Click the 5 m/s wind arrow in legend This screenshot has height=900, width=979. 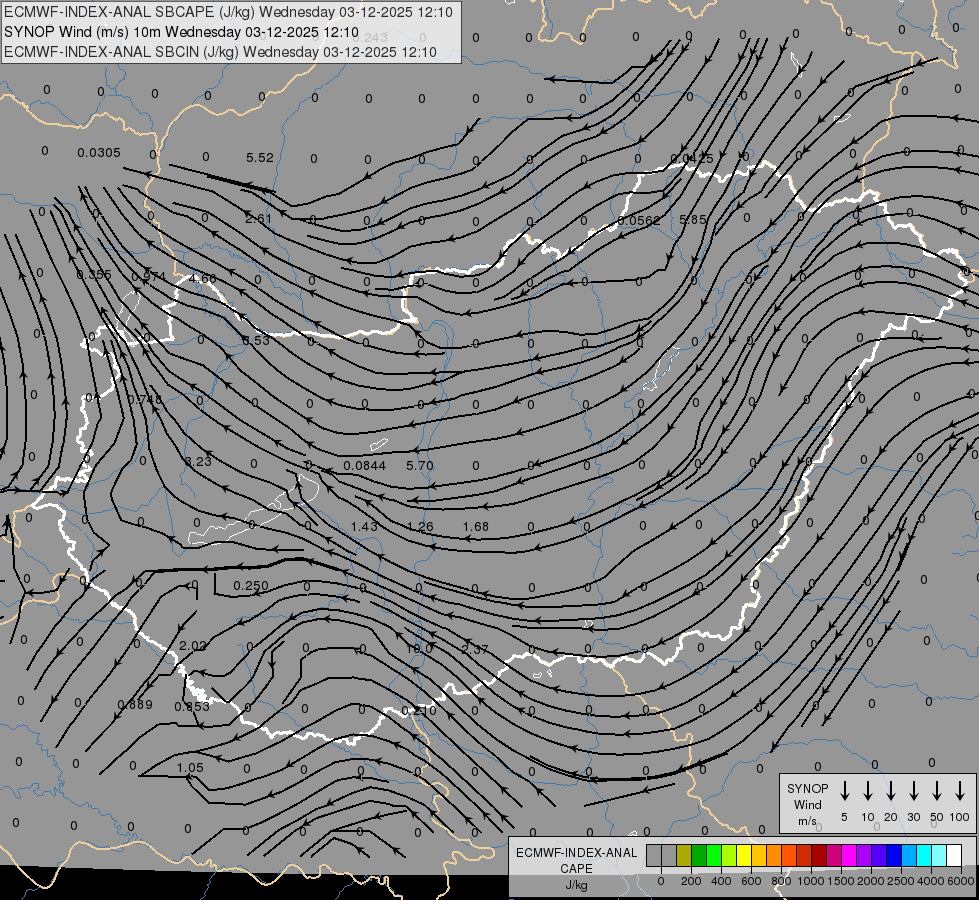point(844,791)
